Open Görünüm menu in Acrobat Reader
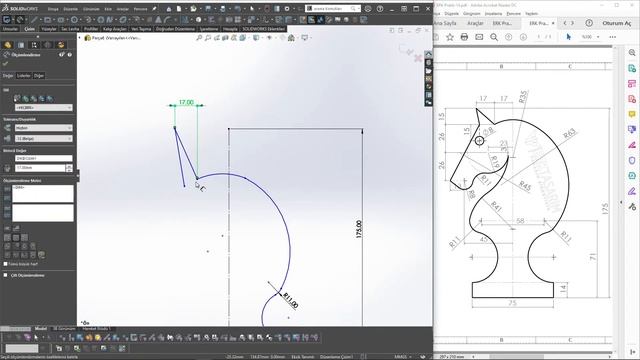Viewport: 640px width, 360px height. click(x=471, y=13)
